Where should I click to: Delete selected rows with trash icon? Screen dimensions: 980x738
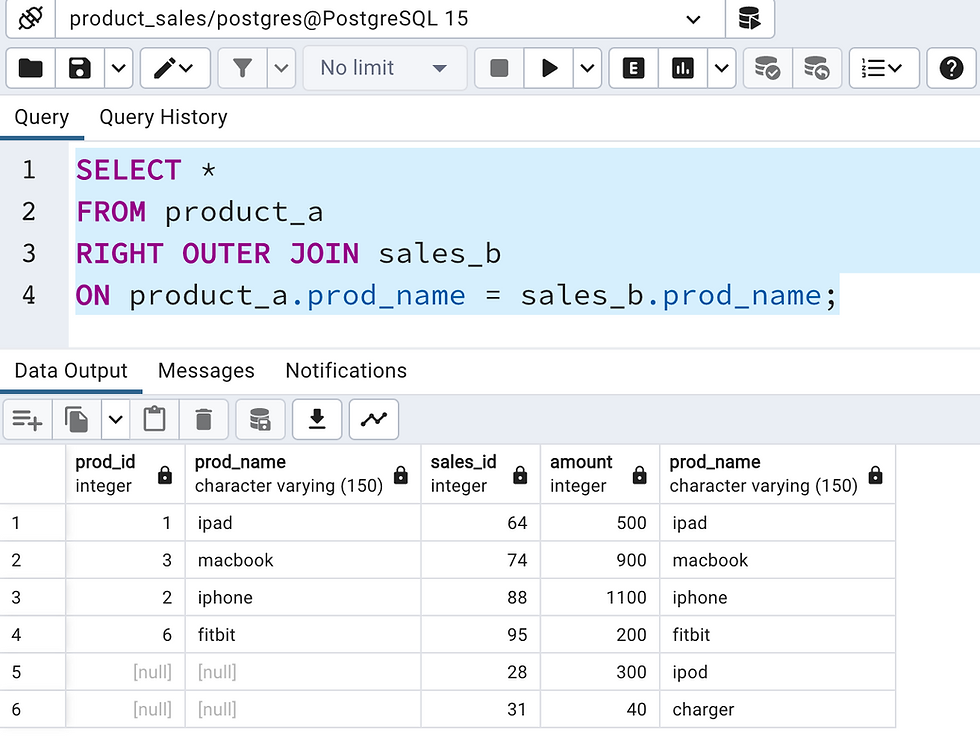coord(204,419)
